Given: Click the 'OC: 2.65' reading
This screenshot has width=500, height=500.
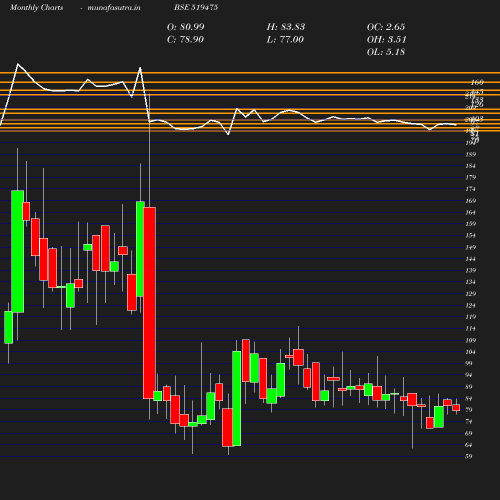Looking at the screenshot, I should (386, 27).
